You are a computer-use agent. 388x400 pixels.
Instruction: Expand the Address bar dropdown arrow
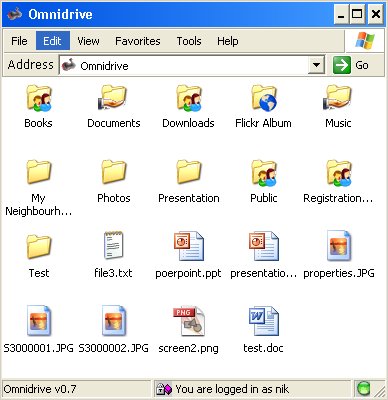click(x=316, y=65)
